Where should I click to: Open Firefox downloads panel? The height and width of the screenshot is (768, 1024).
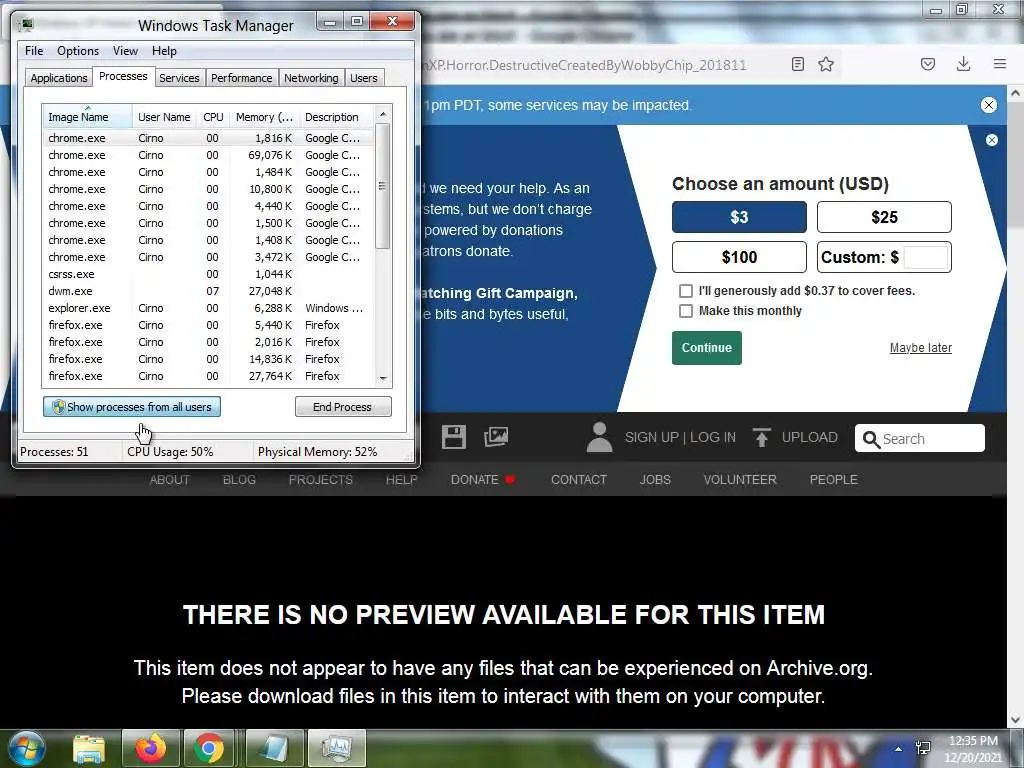(x=963, y=64)
